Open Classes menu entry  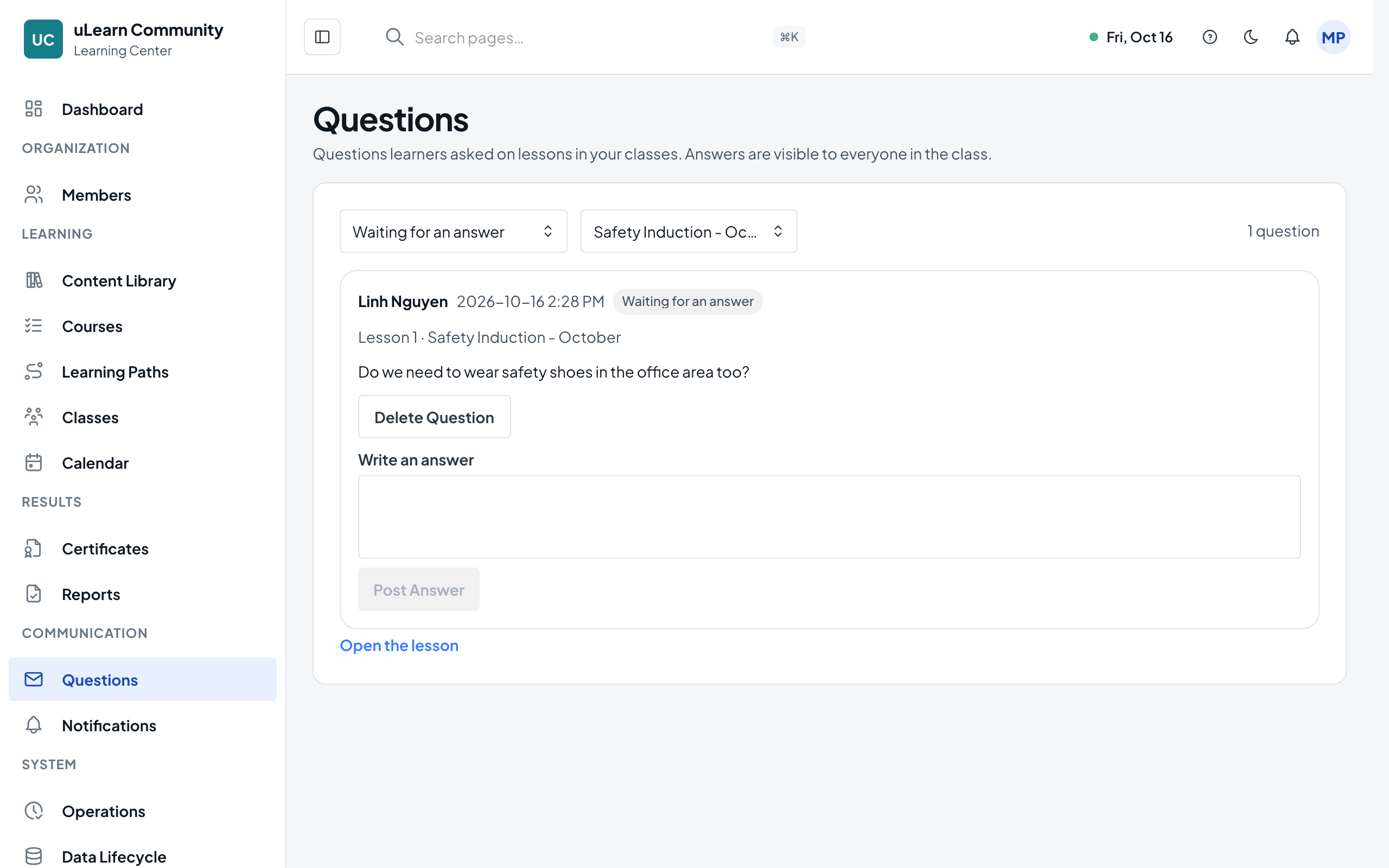coord(142,417)
